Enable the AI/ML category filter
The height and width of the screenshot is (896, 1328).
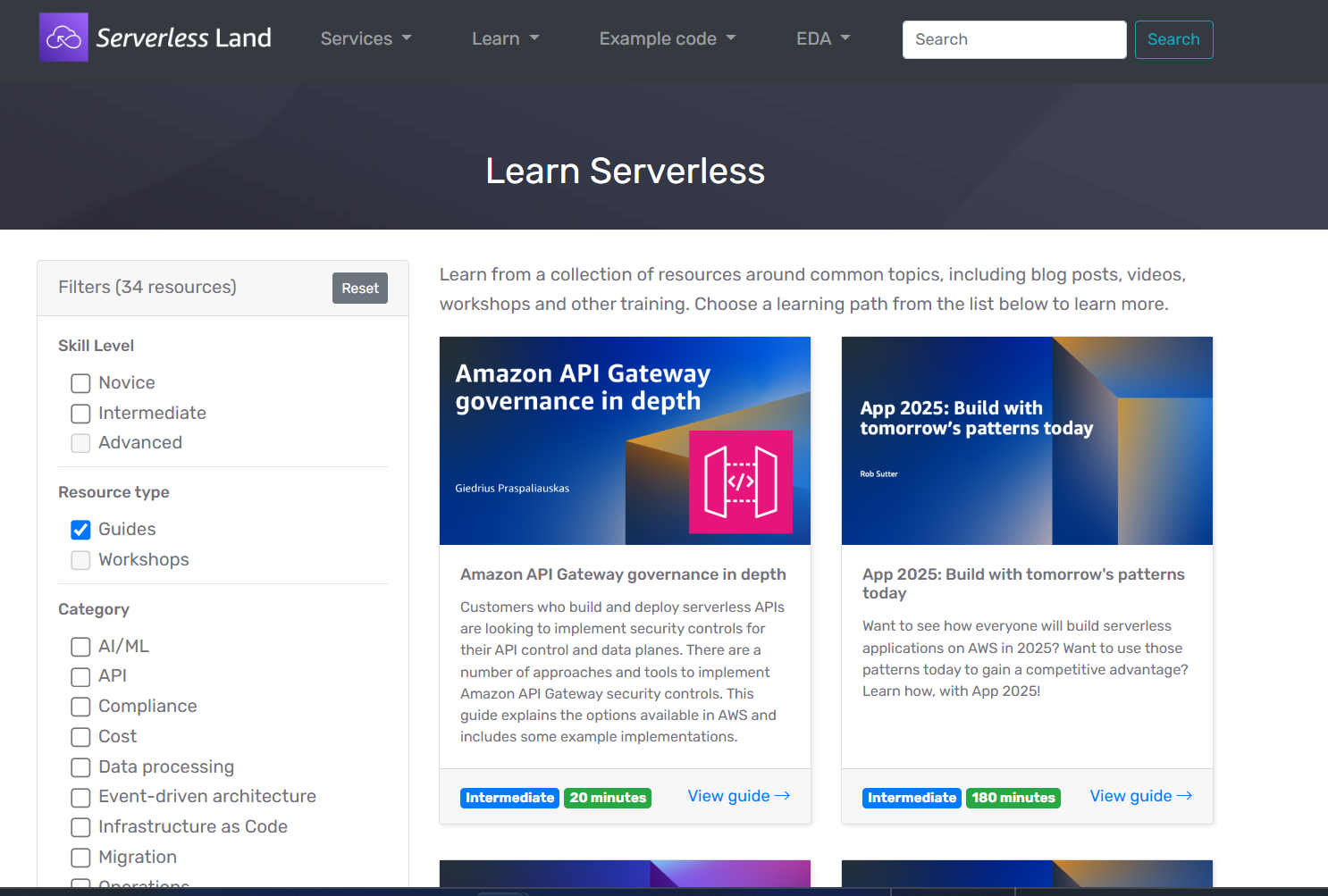click(x=80, y=647)
